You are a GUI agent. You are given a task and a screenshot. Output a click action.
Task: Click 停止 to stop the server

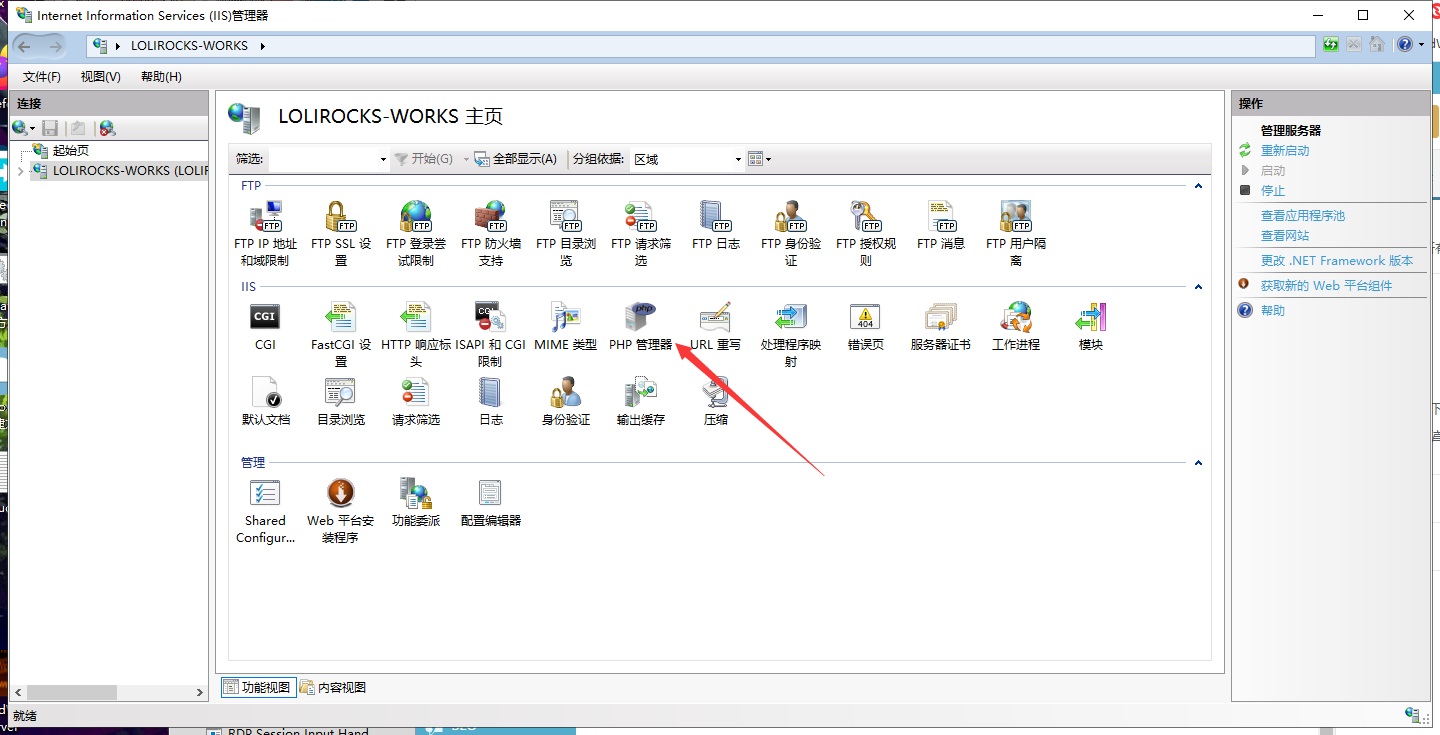tap(1273, 191)
